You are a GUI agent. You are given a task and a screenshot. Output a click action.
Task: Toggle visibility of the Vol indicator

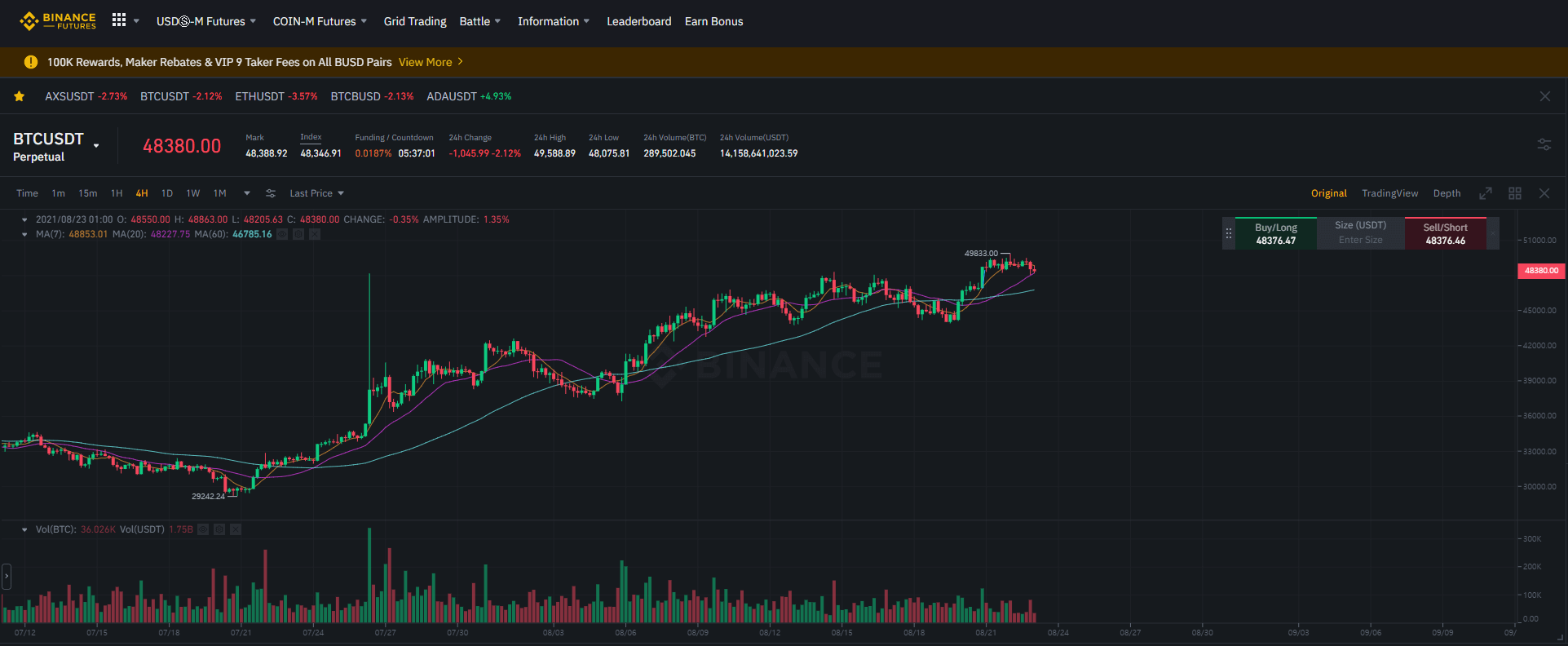click(x=203, y=529)
